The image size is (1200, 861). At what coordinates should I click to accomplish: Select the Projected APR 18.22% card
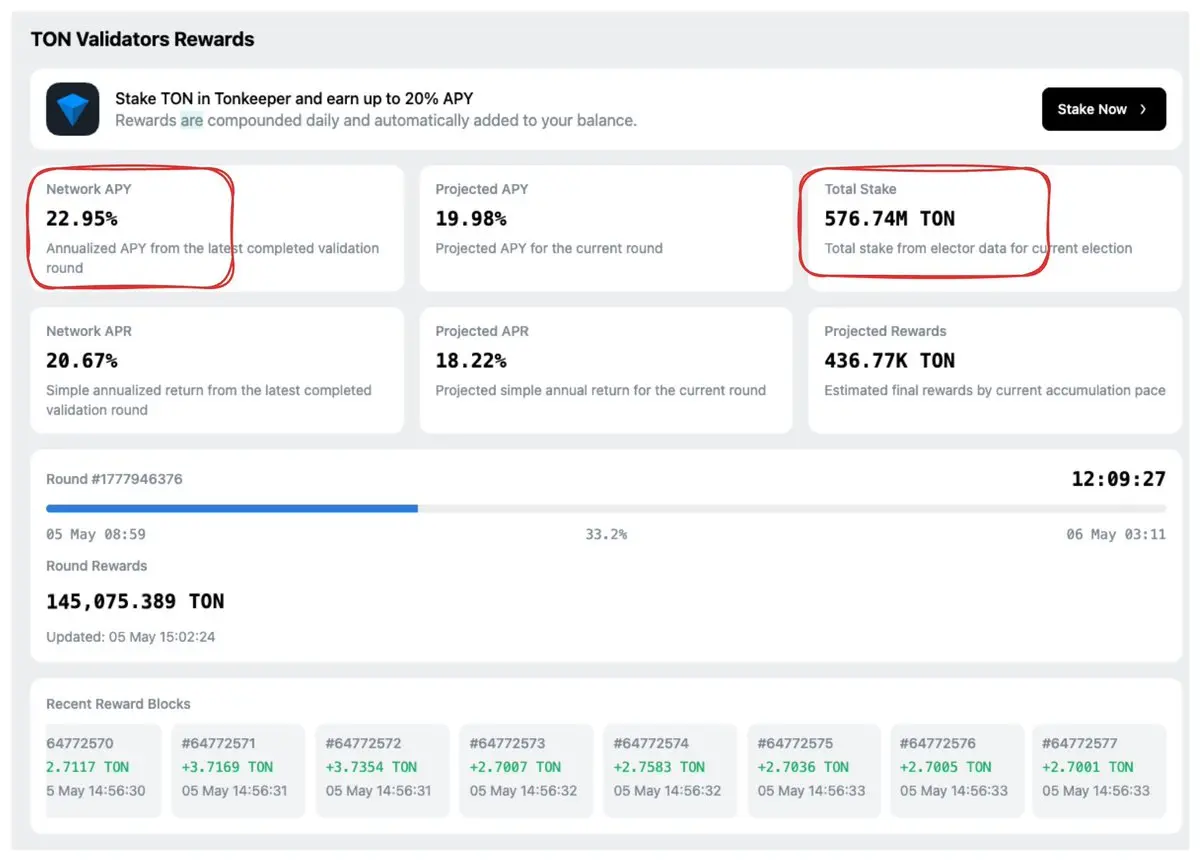[x=606, y=370]
